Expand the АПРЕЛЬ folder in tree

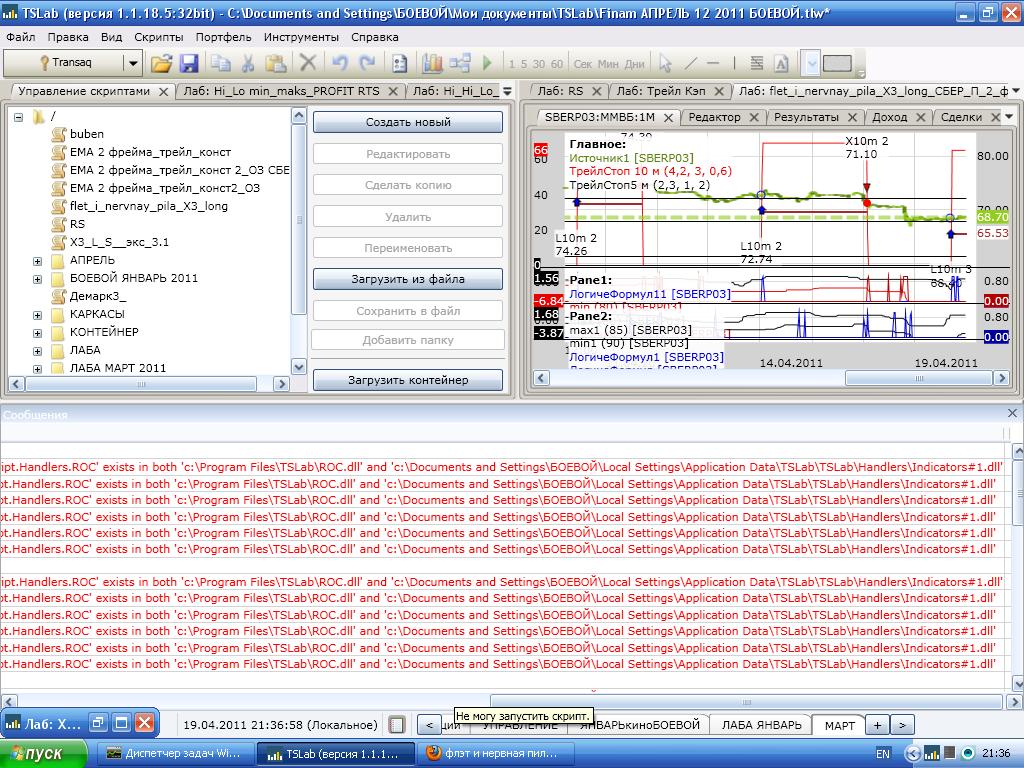[38, 261]
